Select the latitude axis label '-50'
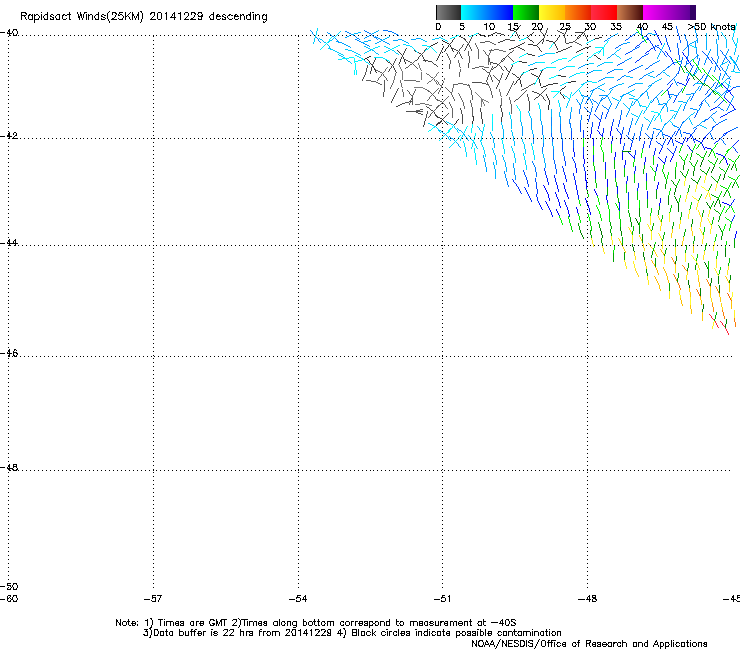 coord(9,586)
